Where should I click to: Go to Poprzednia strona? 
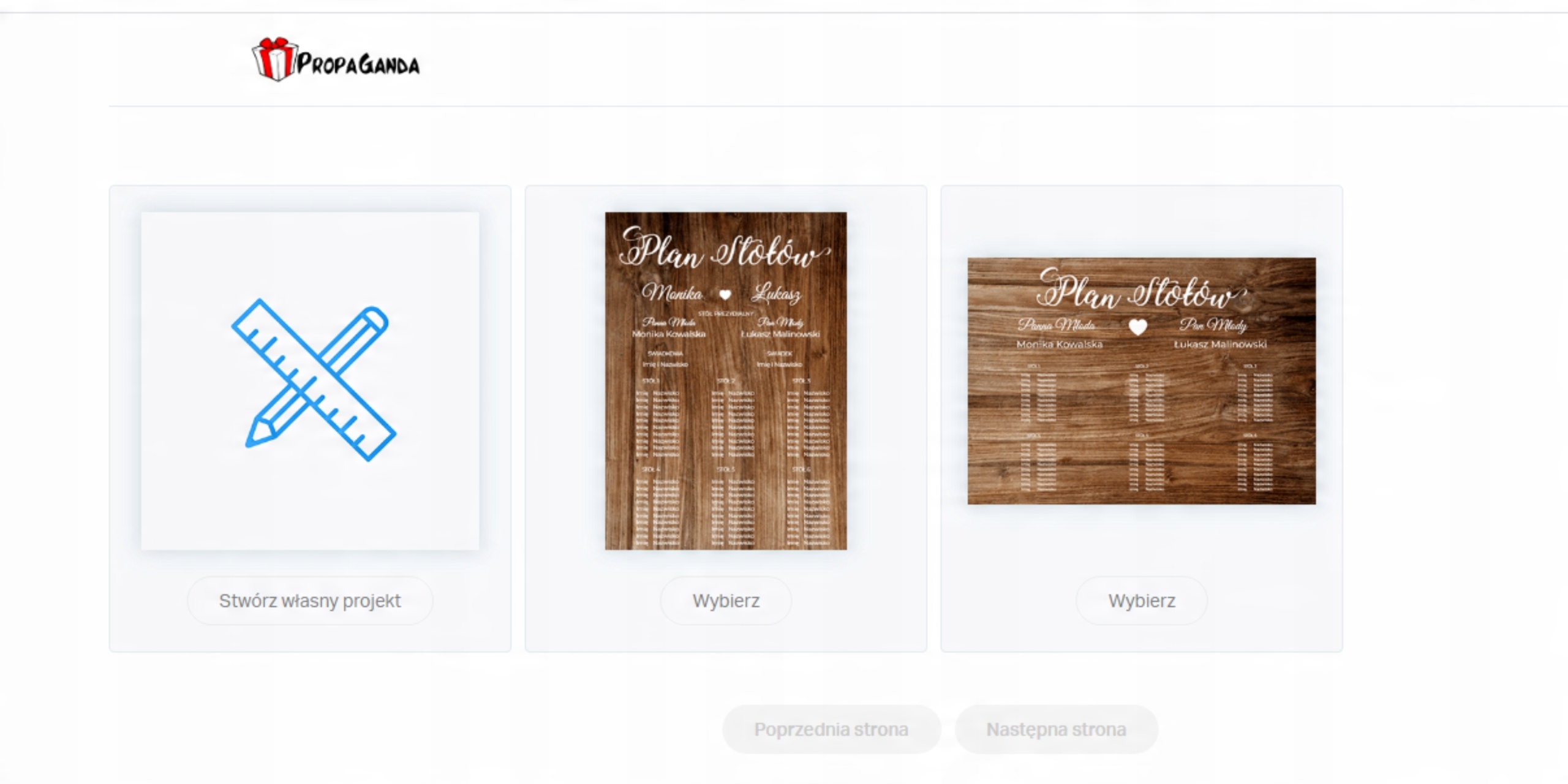(831, 729)
